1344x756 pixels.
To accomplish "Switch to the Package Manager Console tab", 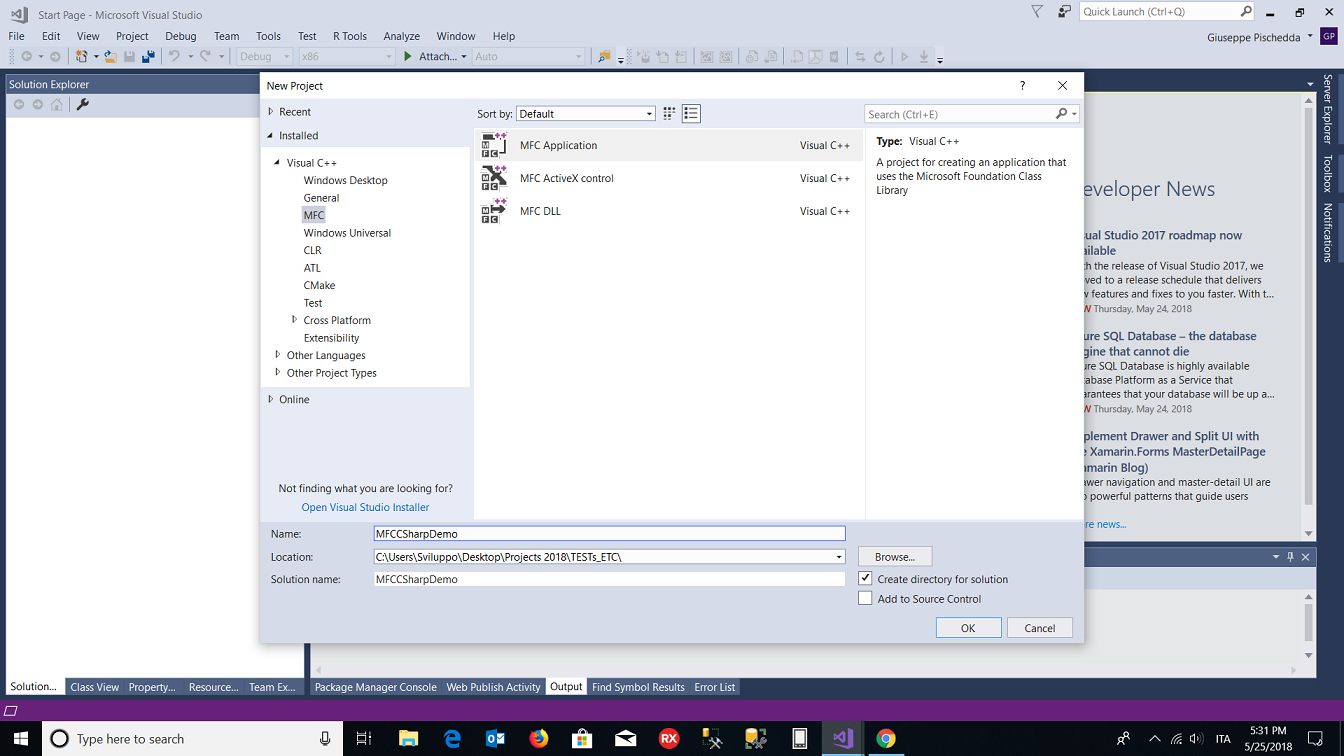I will click(x=376, y=687).
